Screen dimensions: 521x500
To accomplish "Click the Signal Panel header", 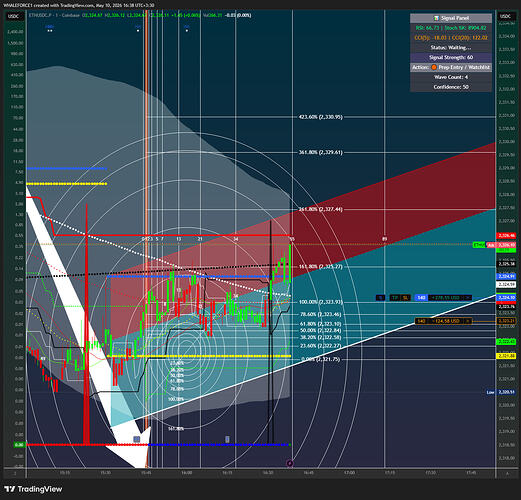I will (451, 18).
